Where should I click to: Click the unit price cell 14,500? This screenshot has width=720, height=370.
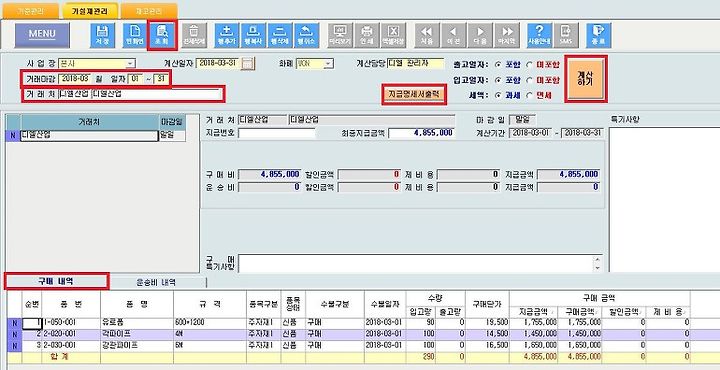(x=487, y=334)
